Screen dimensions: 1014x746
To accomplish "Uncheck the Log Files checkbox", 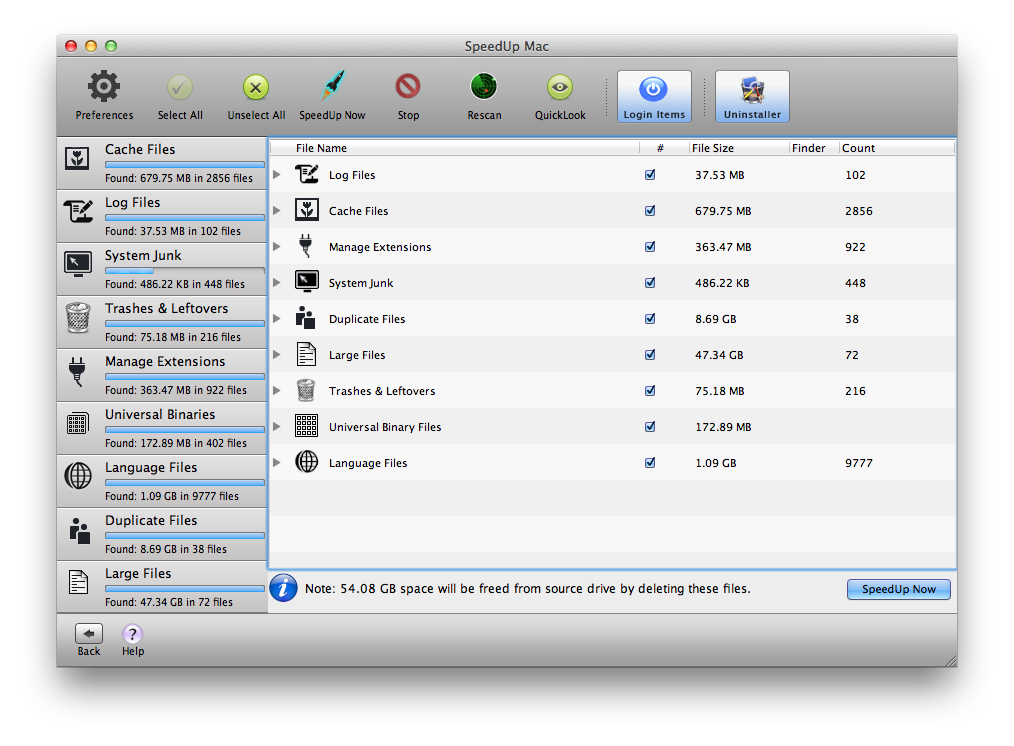I will (x=650, y=175).
